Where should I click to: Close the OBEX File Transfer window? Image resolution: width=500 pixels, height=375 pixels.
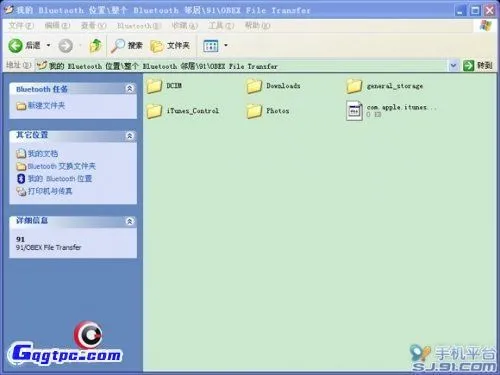(490, 11)
